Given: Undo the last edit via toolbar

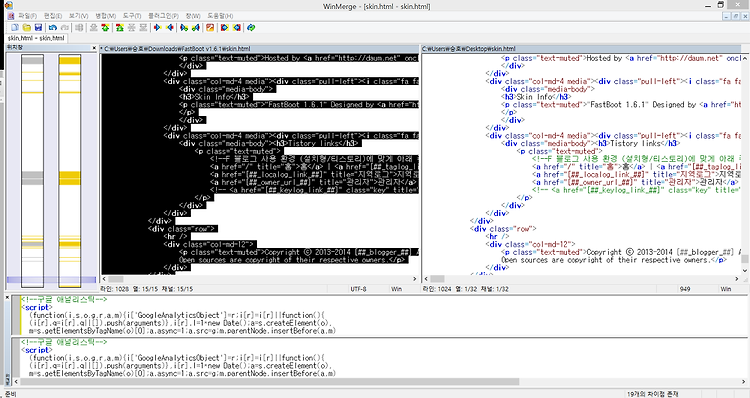Looking at the screenshot, I should [x=53, y=28].
